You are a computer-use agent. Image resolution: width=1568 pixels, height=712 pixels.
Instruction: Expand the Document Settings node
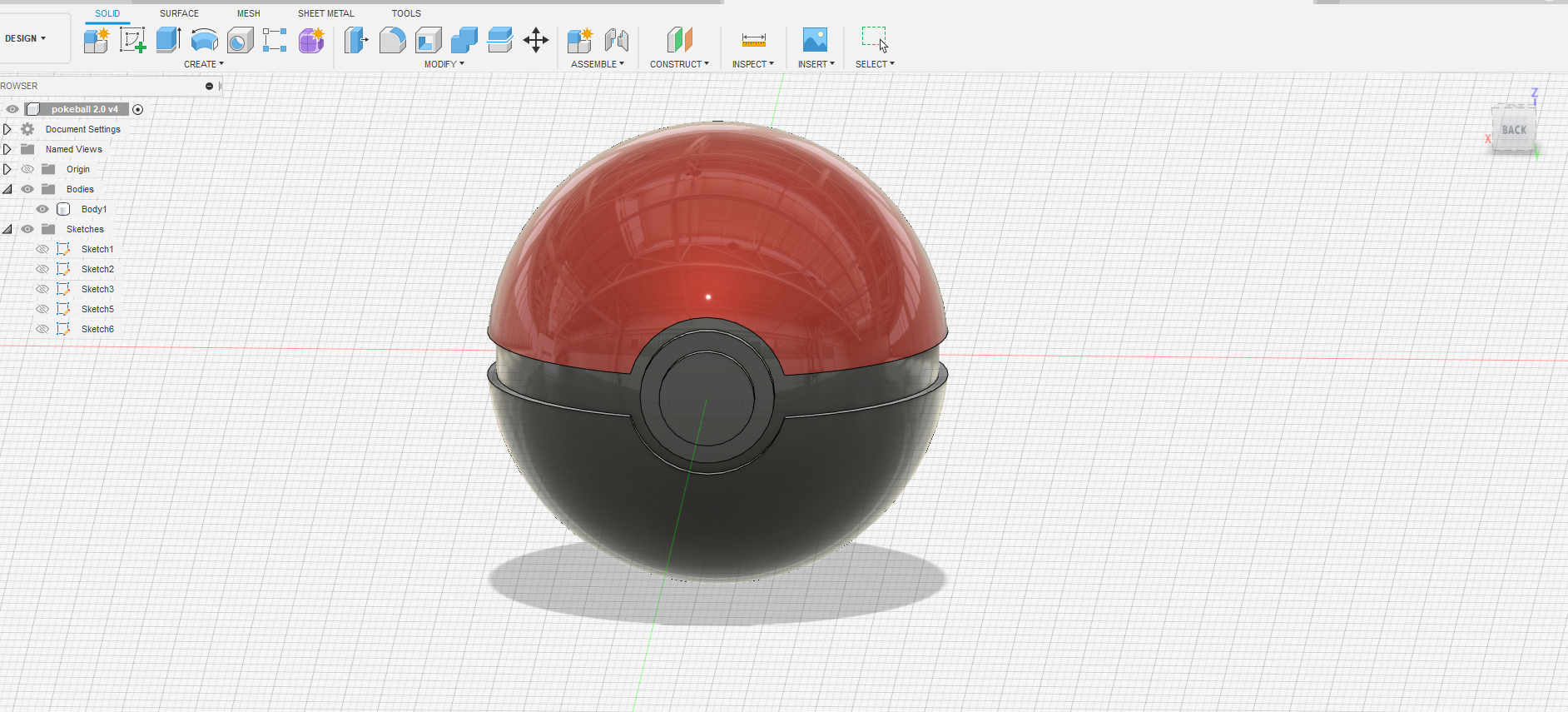point(7,129)
